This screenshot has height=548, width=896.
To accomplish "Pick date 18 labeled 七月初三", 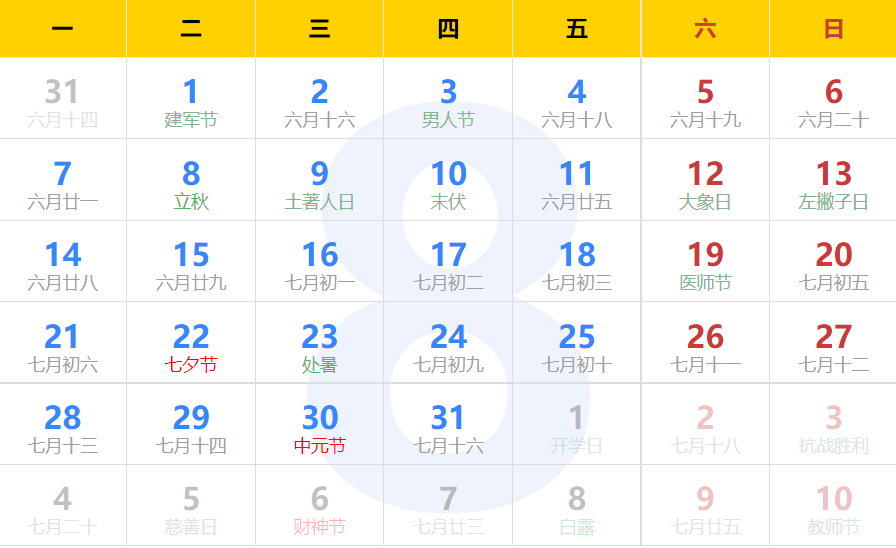I will (577, 262).
